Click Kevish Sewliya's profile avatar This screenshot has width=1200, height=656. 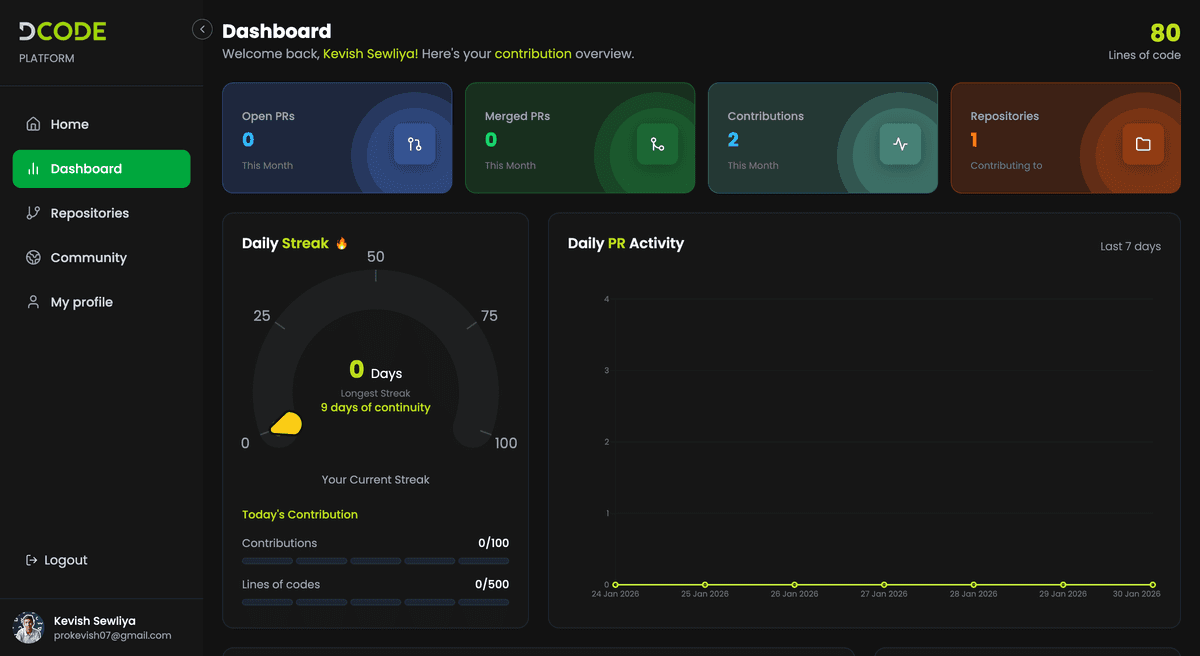coord(28,627)
